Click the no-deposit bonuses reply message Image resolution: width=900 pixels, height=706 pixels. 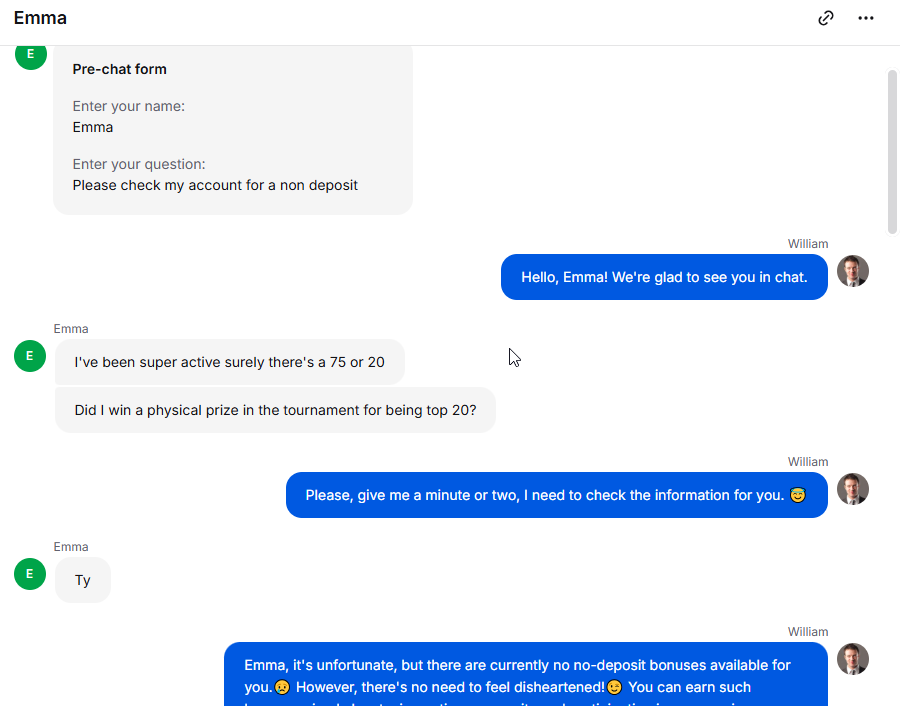point(526,674)
